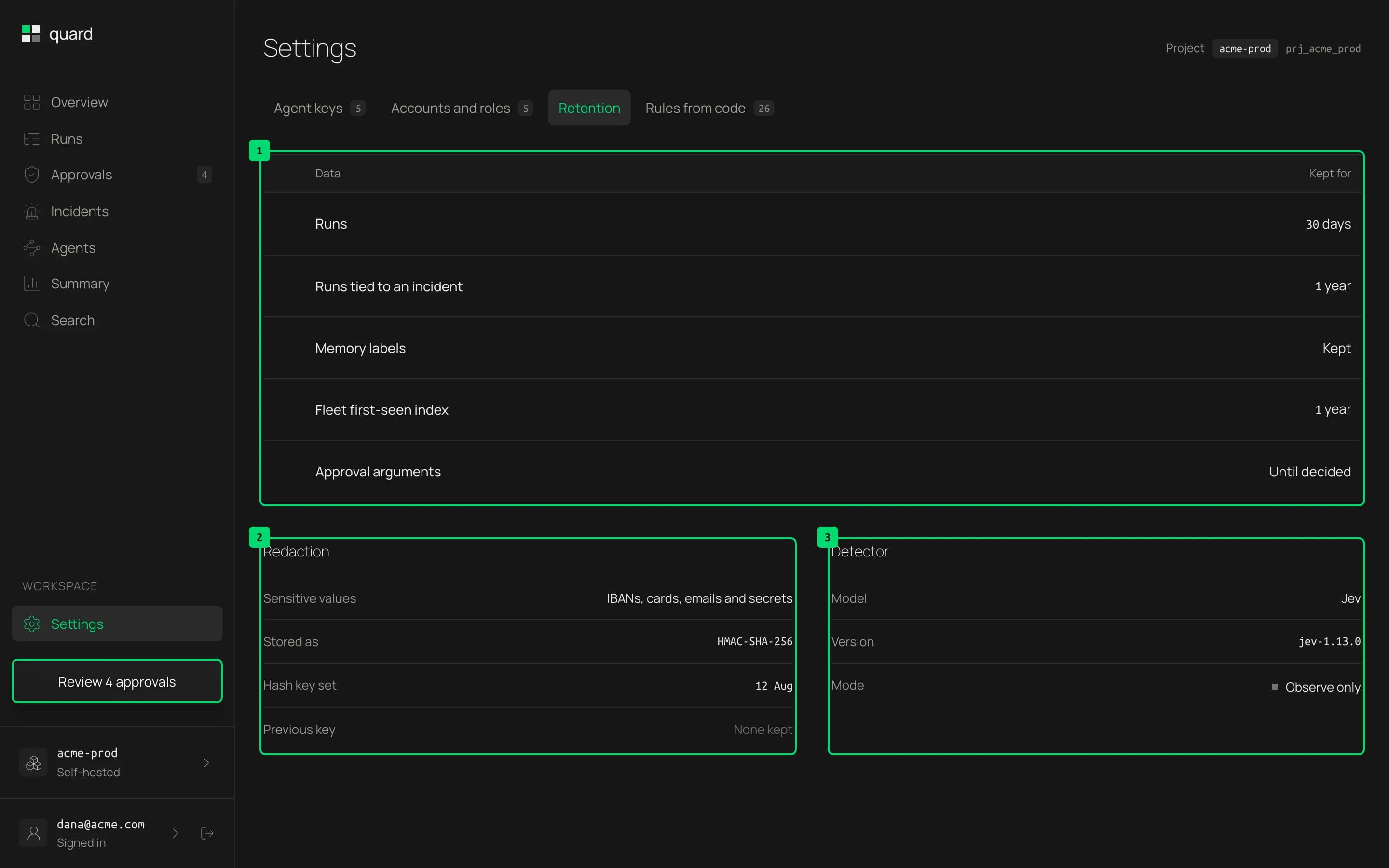Click the Observe only mode indicator
The width and height of the screenshot is (1389, 868).
tap(1316, 687)
